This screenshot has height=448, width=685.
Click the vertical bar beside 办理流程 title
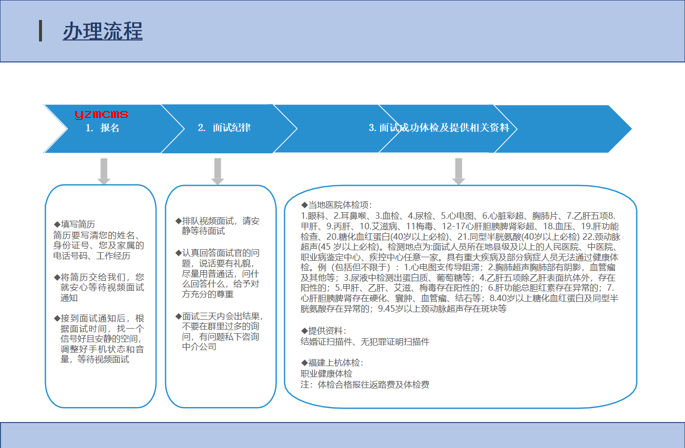point(41,31)
